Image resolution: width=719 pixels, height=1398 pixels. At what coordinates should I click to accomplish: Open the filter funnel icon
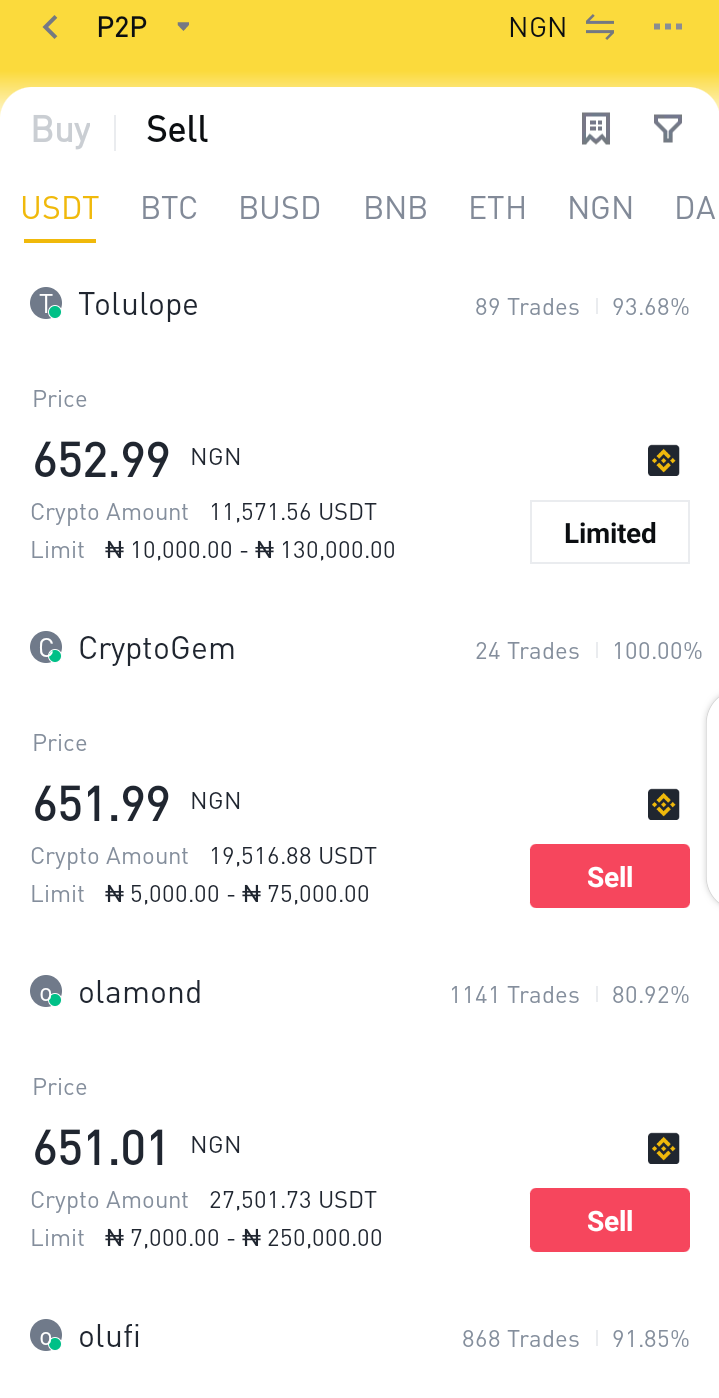[667, 129]
